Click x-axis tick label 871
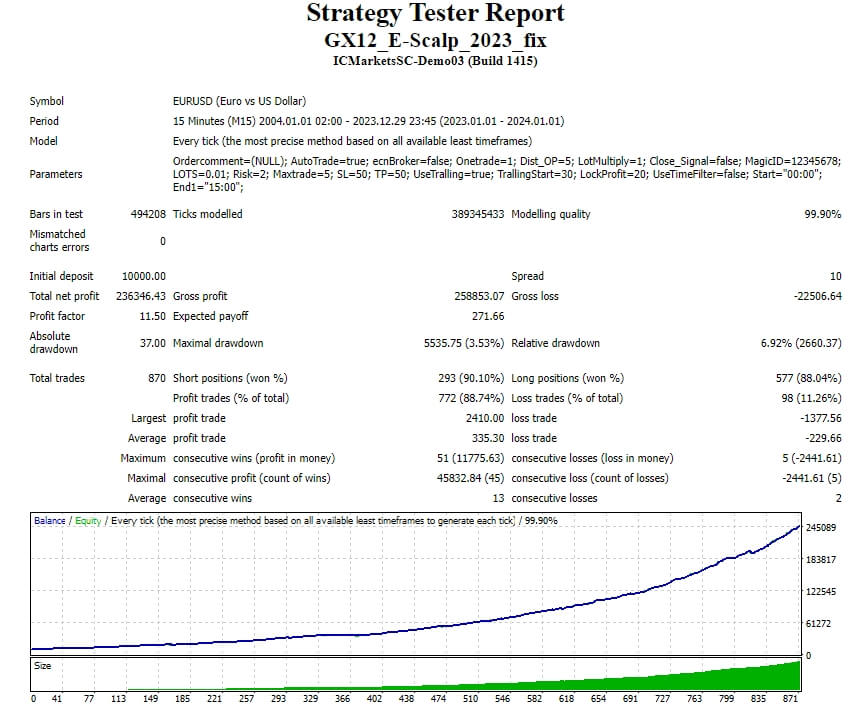 [790, 698]
